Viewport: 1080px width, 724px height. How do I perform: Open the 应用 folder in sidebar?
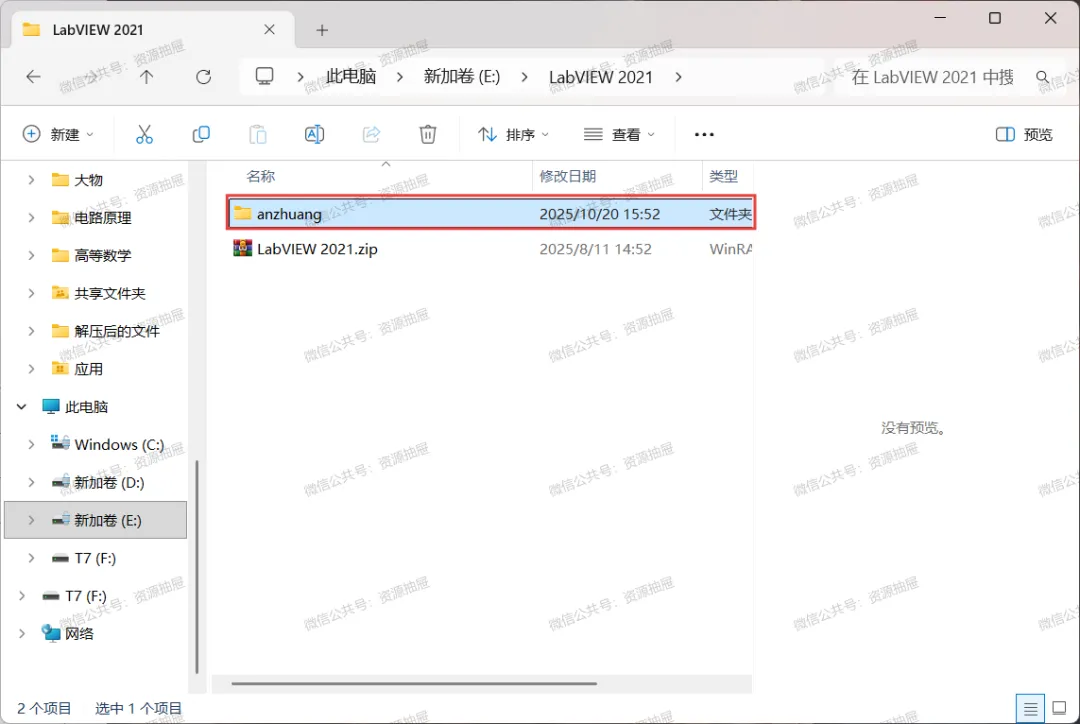[x=88, y=369]
